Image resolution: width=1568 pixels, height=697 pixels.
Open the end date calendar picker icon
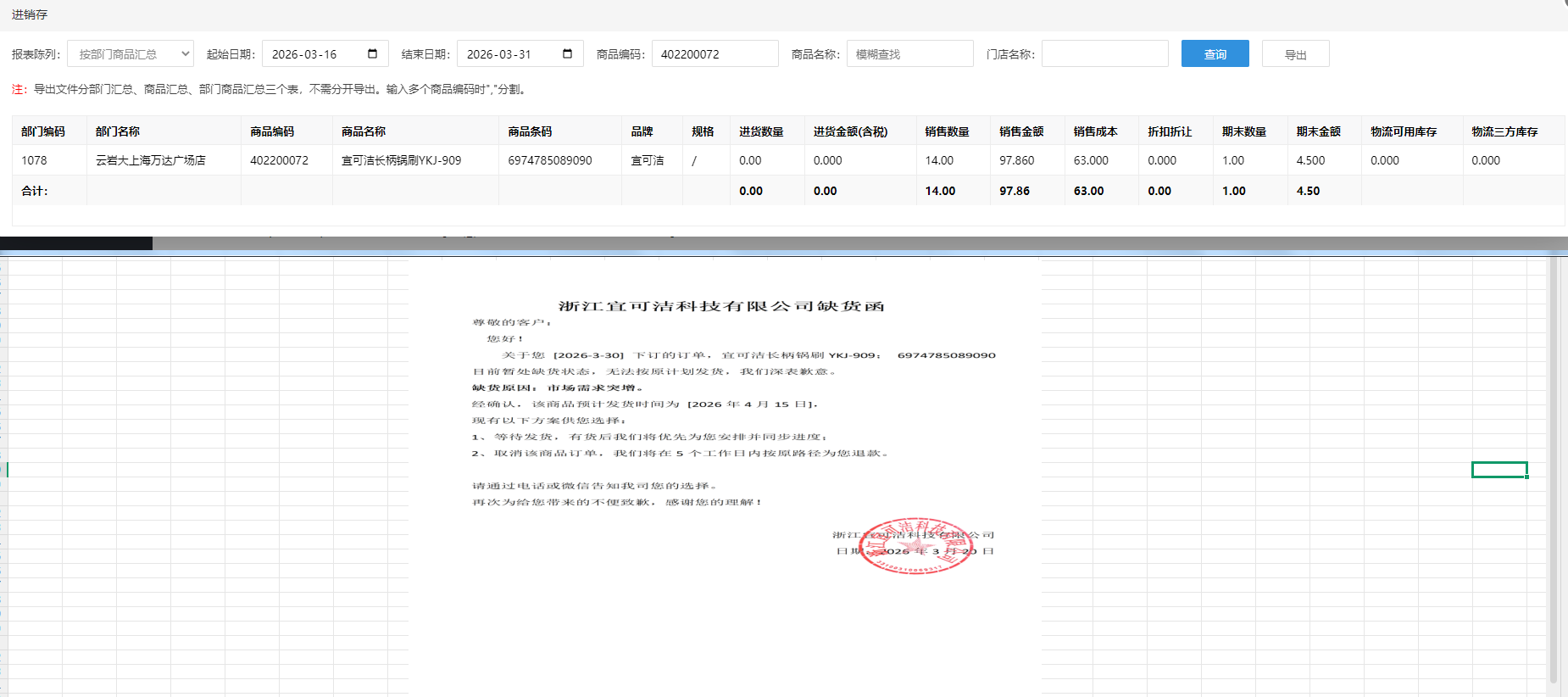click(x=567, y=54)
